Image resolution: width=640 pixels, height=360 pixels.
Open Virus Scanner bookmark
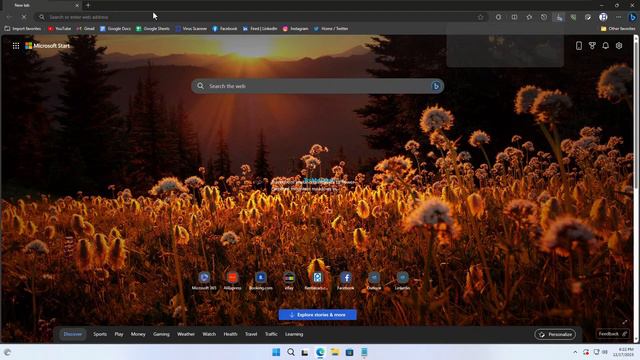click(x=191, y=29)
